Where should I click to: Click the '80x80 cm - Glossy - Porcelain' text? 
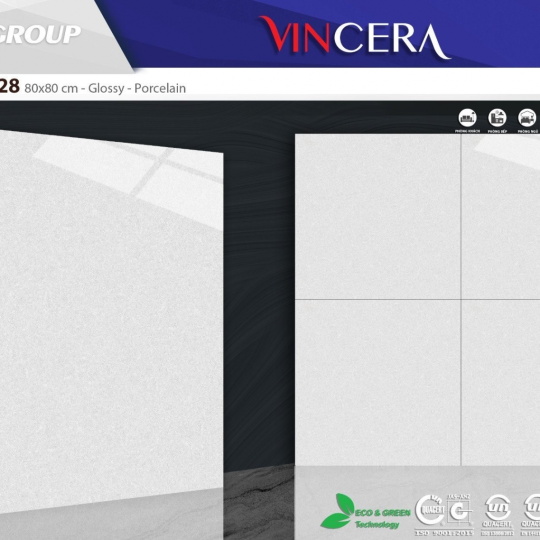tap(105, 88)
